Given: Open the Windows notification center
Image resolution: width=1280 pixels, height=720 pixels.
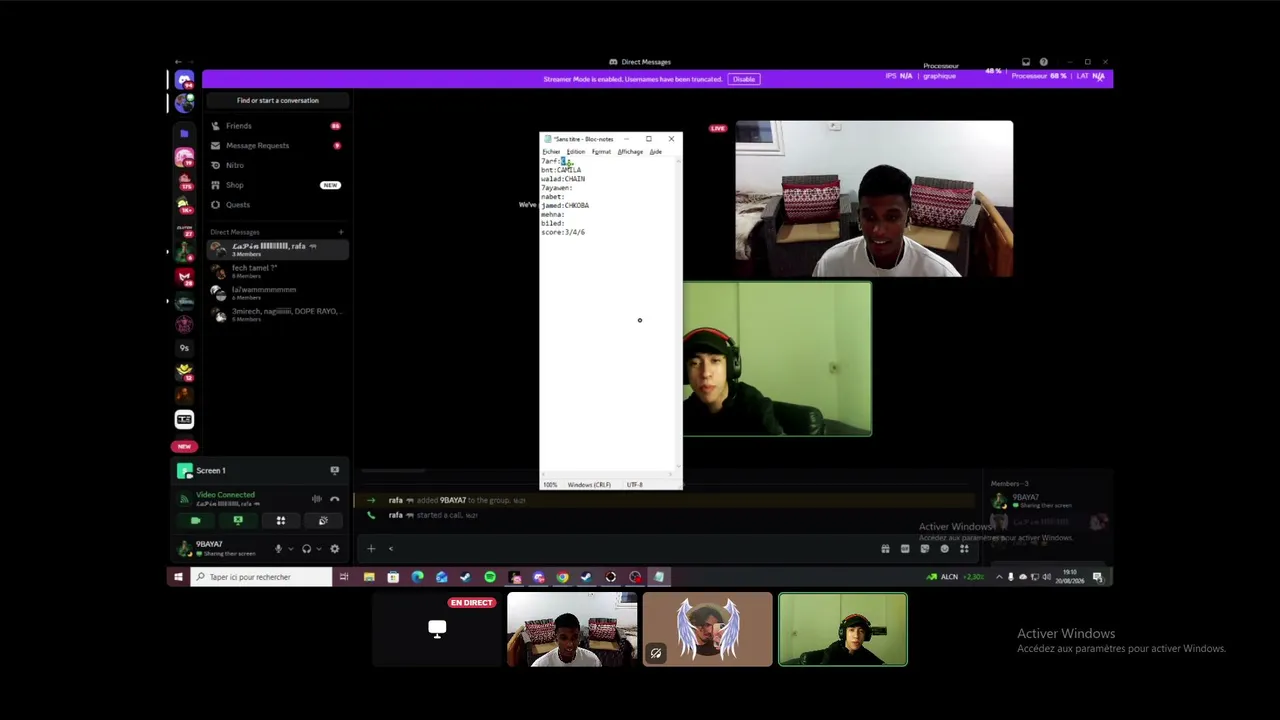Looking at the screenshot, I should pos(1098,577).
